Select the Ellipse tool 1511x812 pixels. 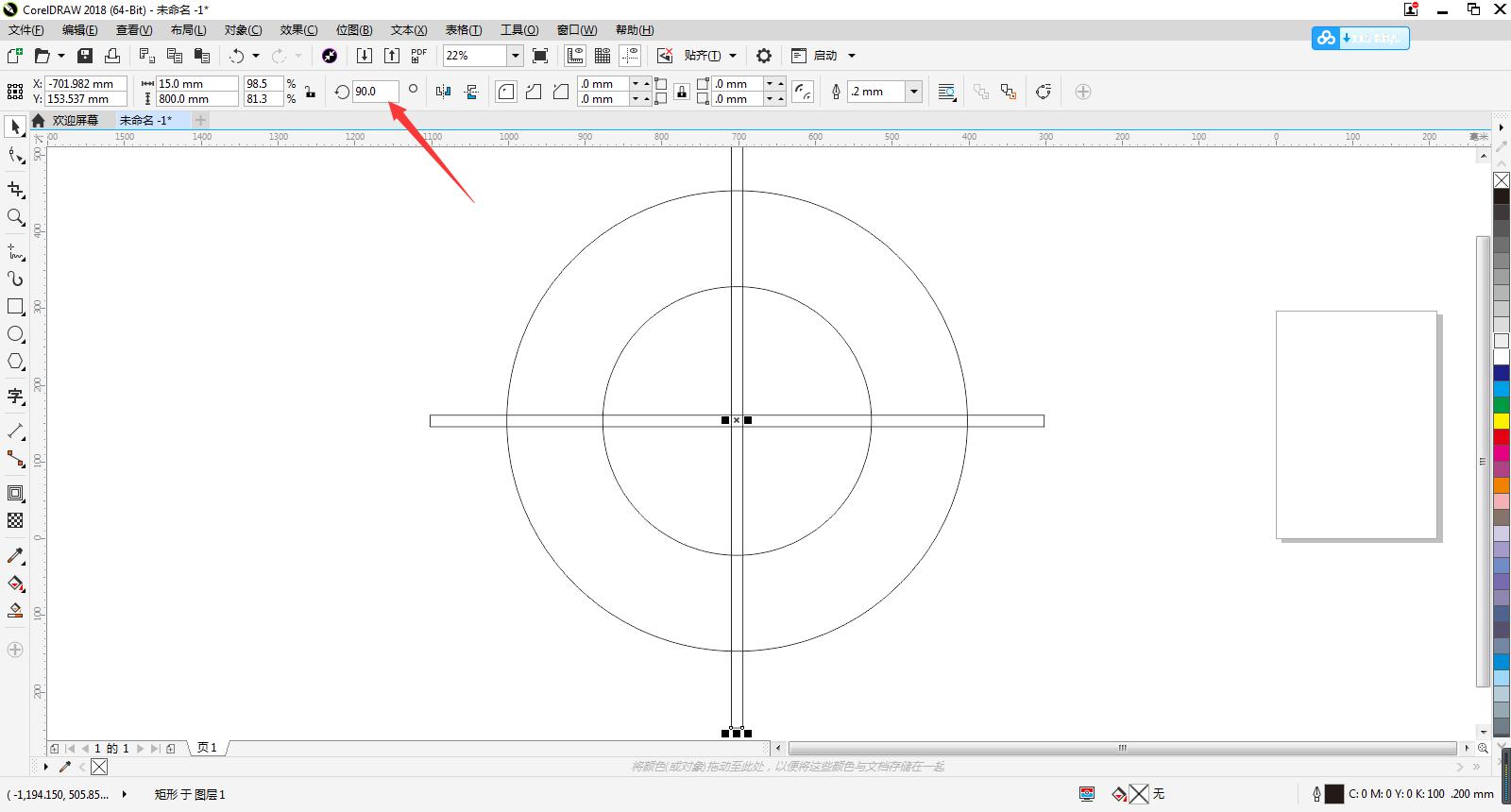(15, 334)
